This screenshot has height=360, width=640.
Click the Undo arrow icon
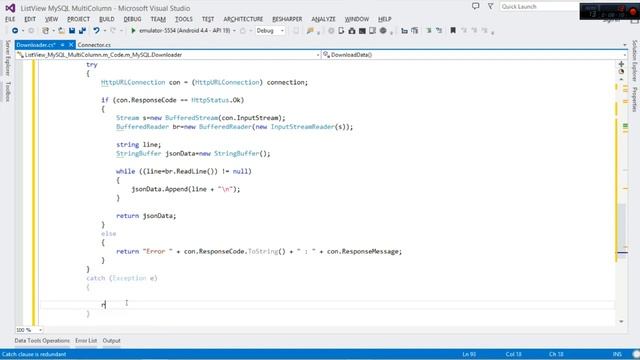(96, 31)
